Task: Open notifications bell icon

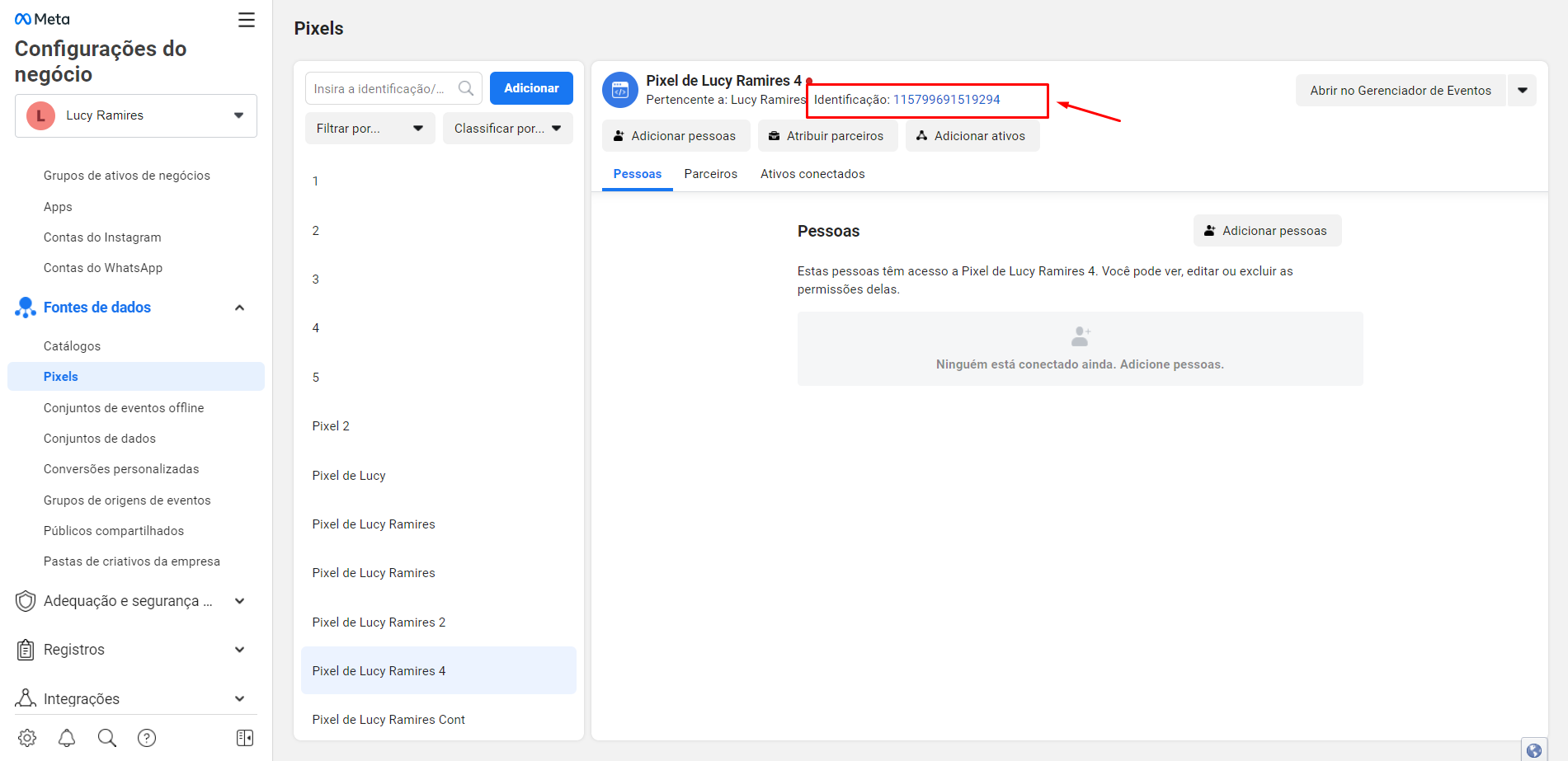Action: (67, 738)
